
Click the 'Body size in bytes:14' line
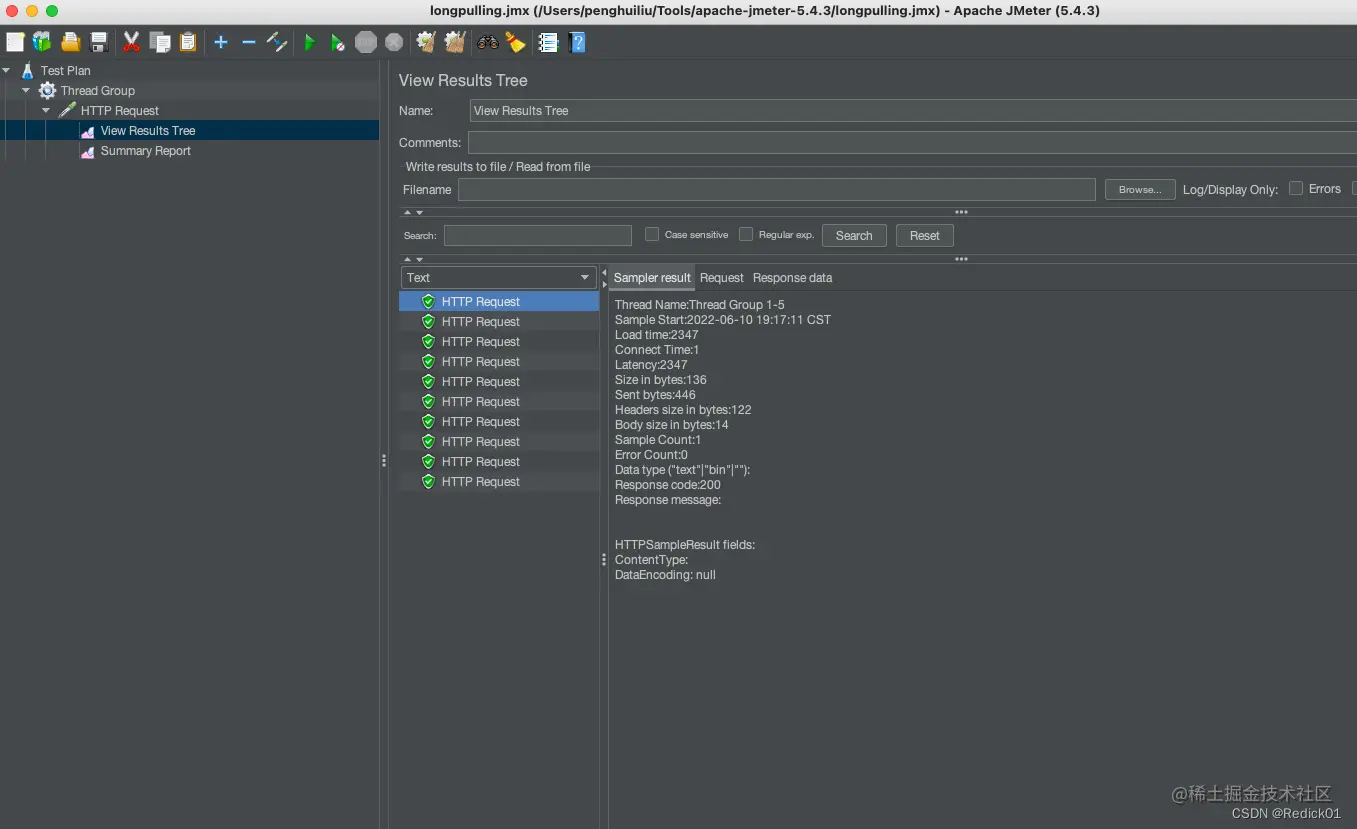coord(672,425)
